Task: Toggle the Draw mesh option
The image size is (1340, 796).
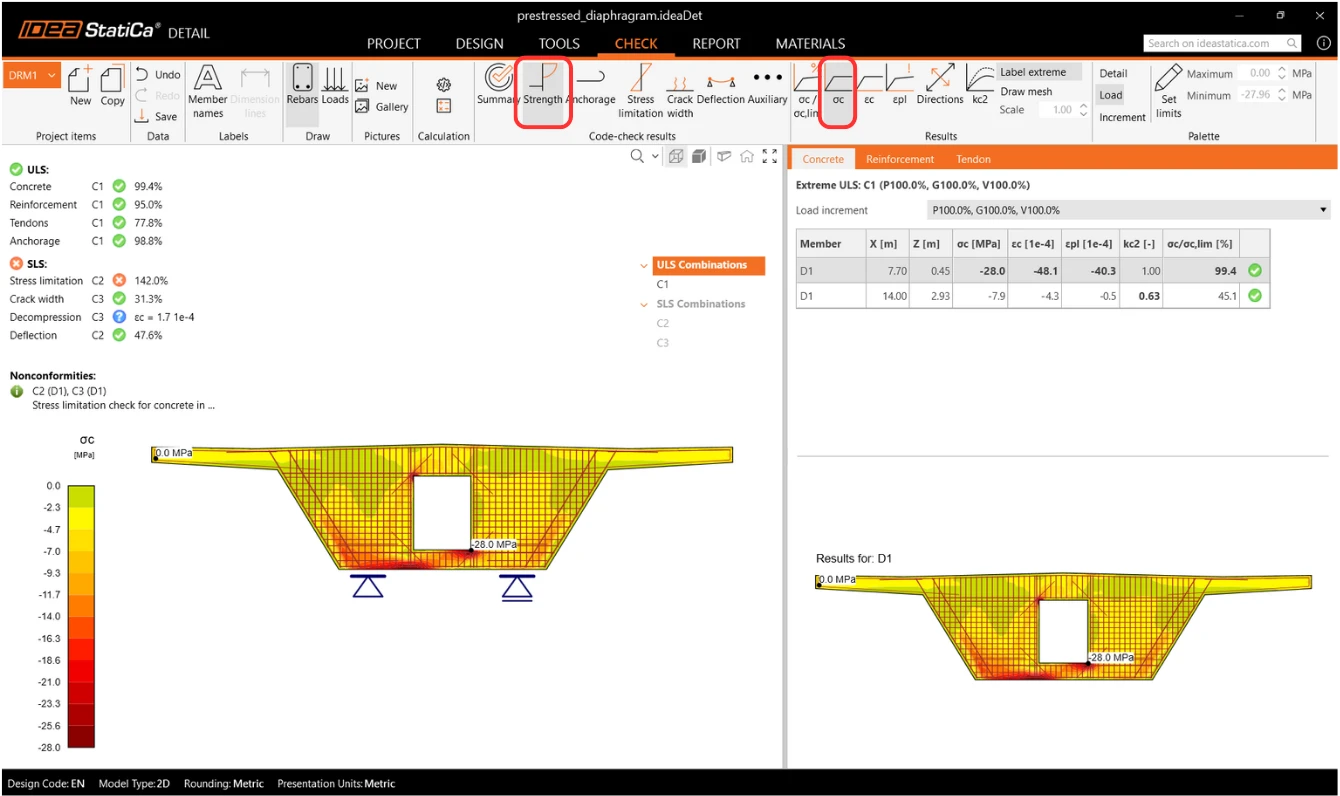Action: 1026,91
